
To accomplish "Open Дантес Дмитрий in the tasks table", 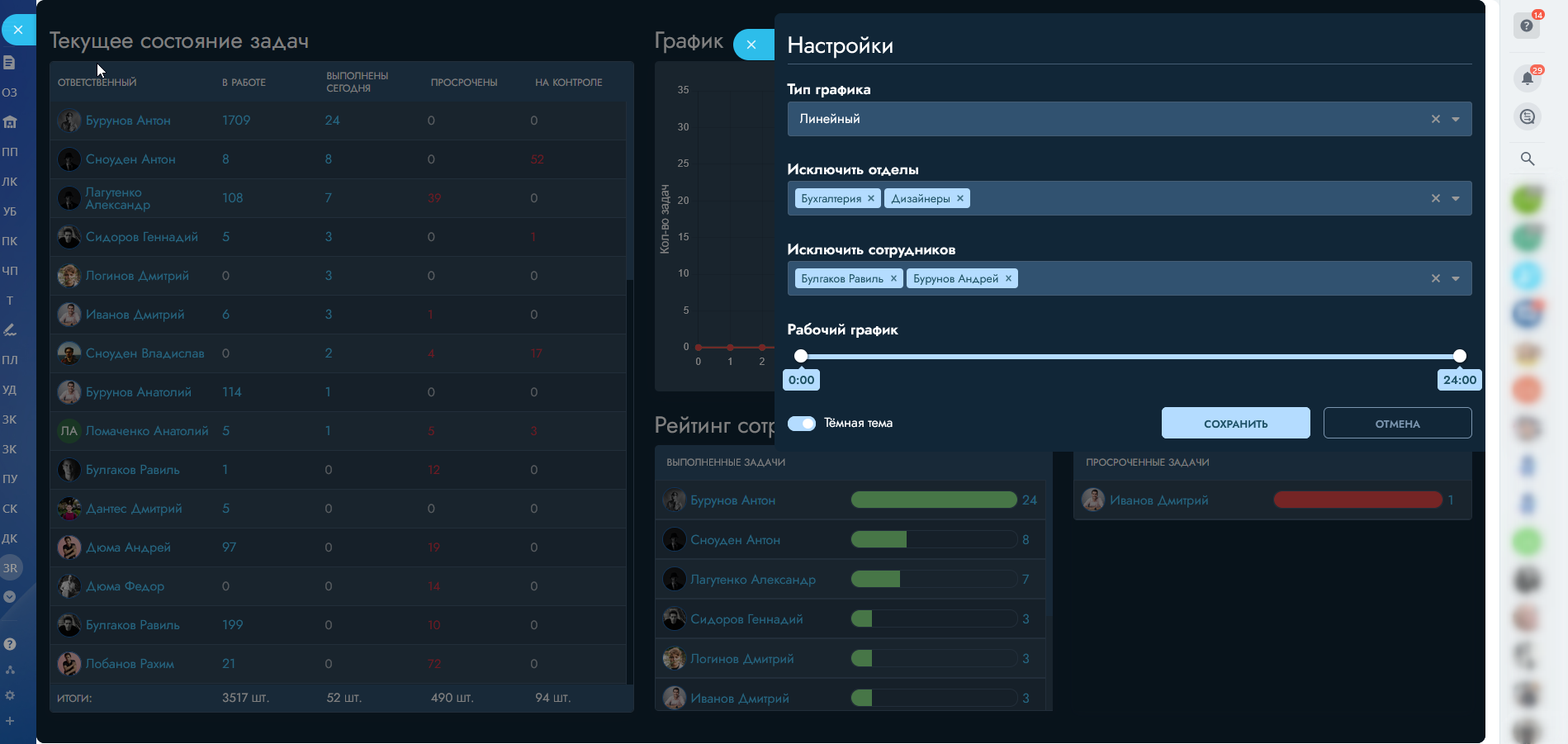I will (x=134, y=509).
